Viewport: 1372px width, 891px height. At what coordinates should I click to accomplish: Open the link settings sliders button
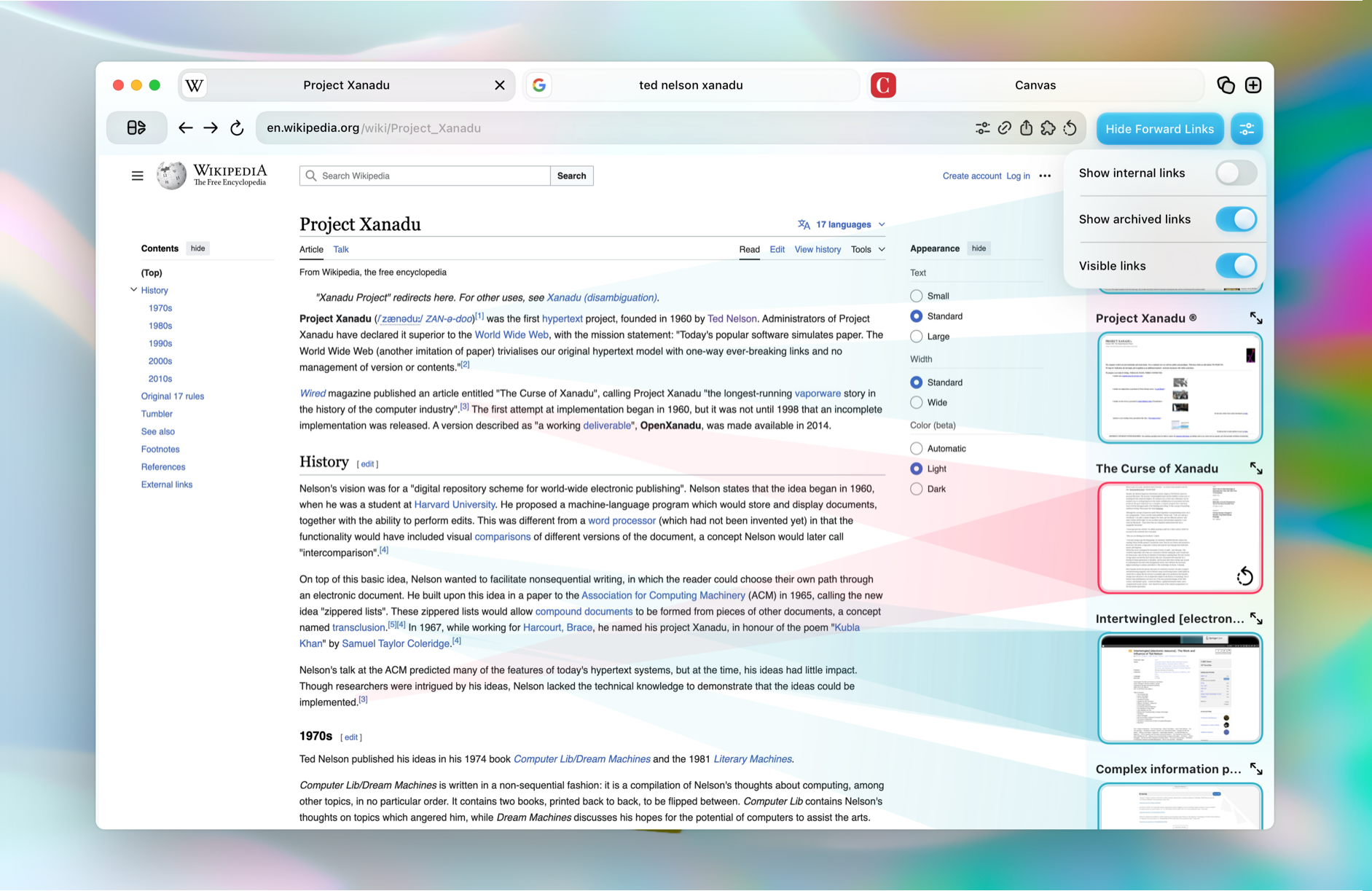[1247, 129]
